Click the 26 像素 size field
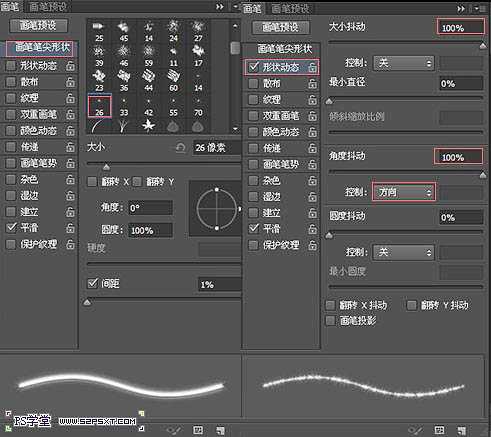The height and width of the screenshot is (437, 491). (x=217, y=148)
